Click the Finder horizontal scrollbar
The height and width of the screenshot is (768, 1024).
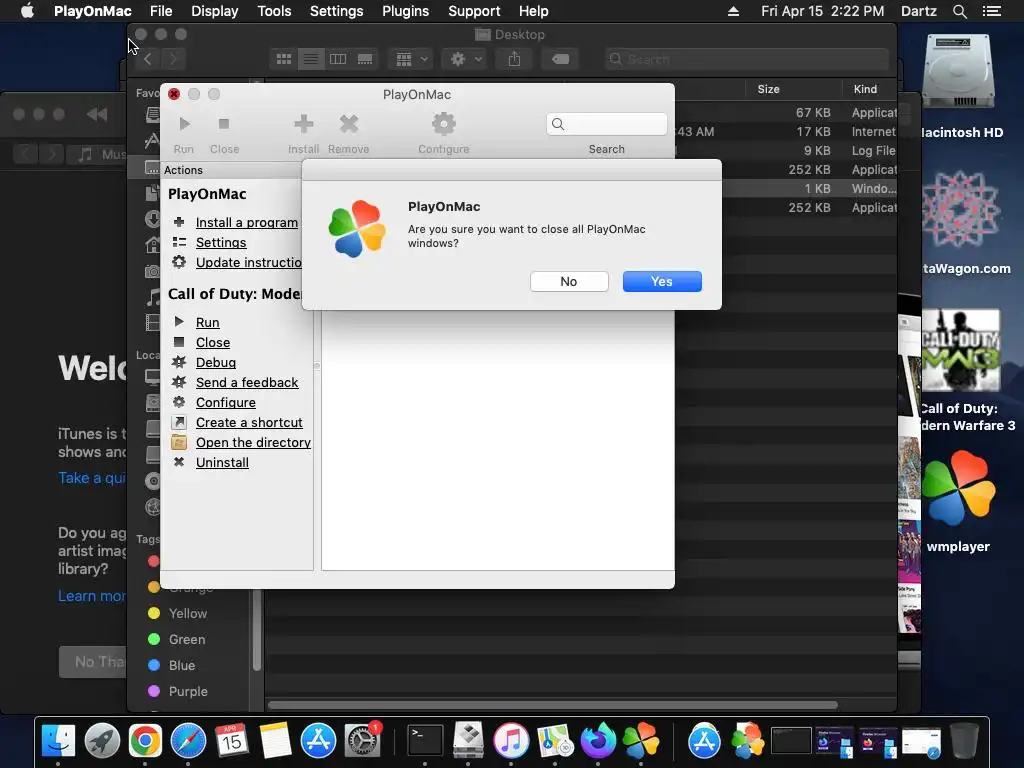click(x=552, y=705)
